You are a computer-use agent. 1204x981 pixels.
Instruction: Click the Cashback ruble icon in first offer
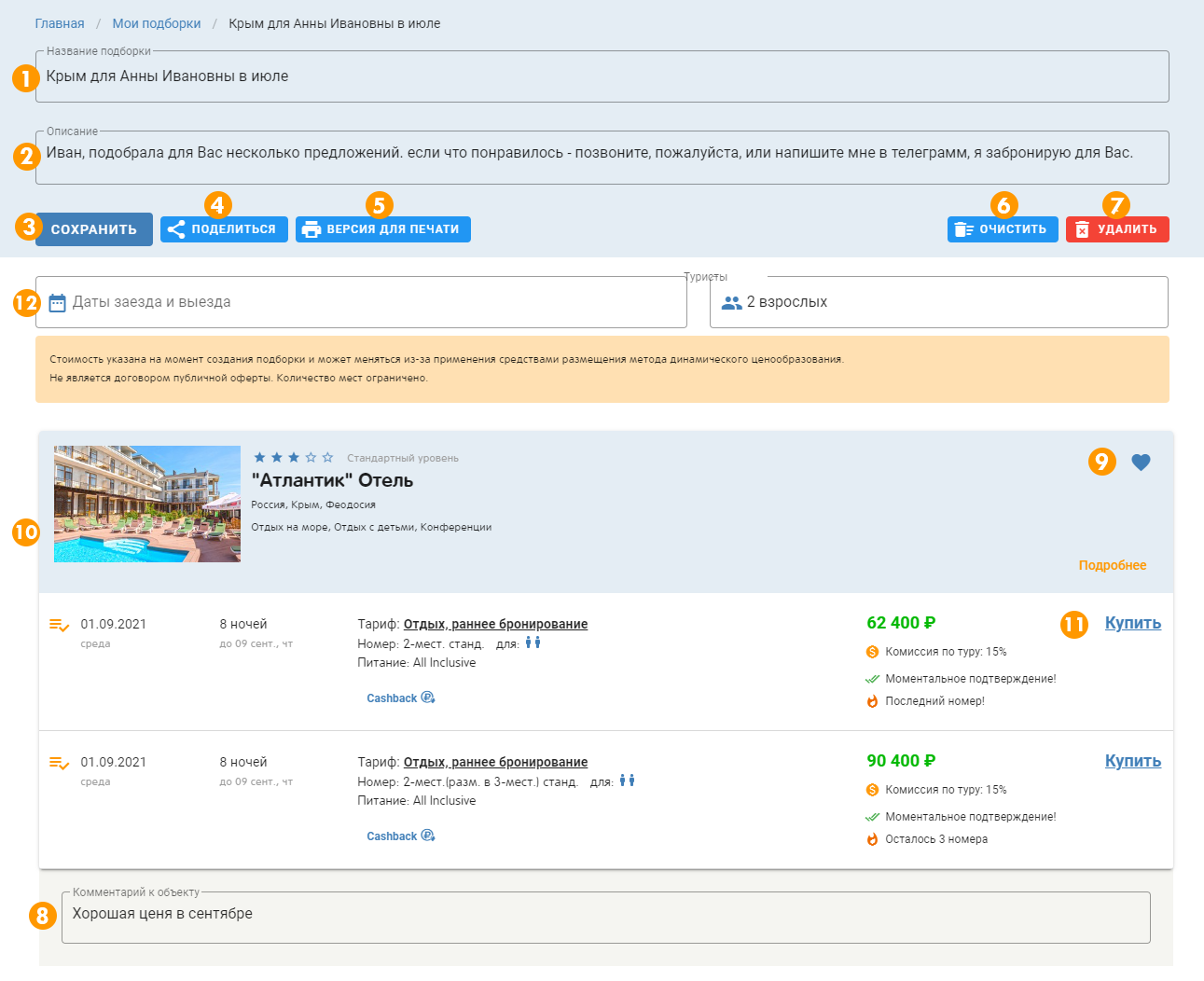coord(428,698)
